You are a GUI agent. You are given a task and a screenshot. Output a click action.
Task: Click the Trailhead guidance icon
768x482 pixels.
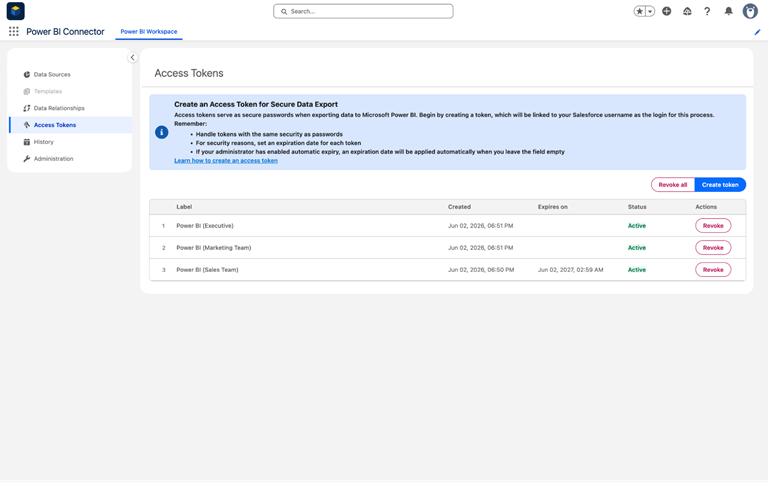click(687, 11)
